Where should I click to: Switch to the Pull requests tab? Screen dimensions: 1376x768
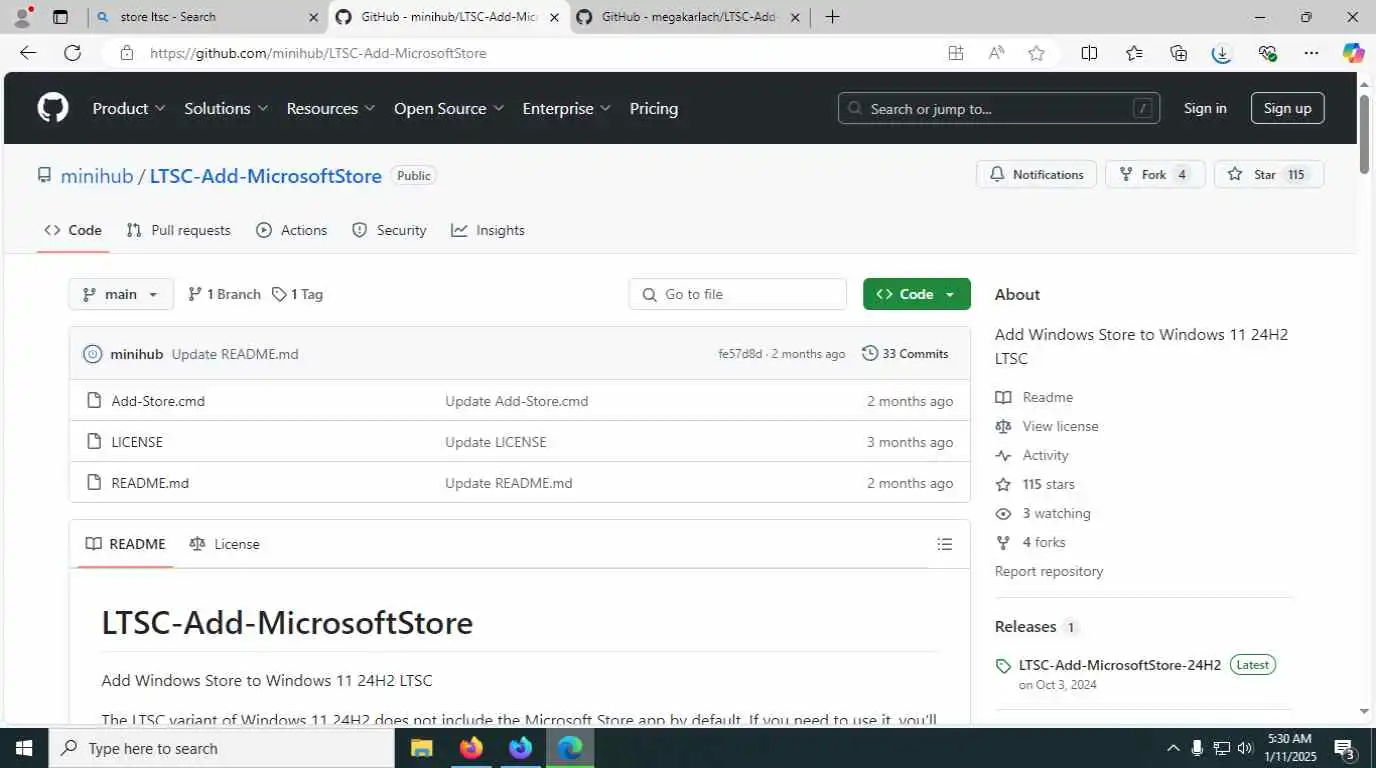point(178,230)
